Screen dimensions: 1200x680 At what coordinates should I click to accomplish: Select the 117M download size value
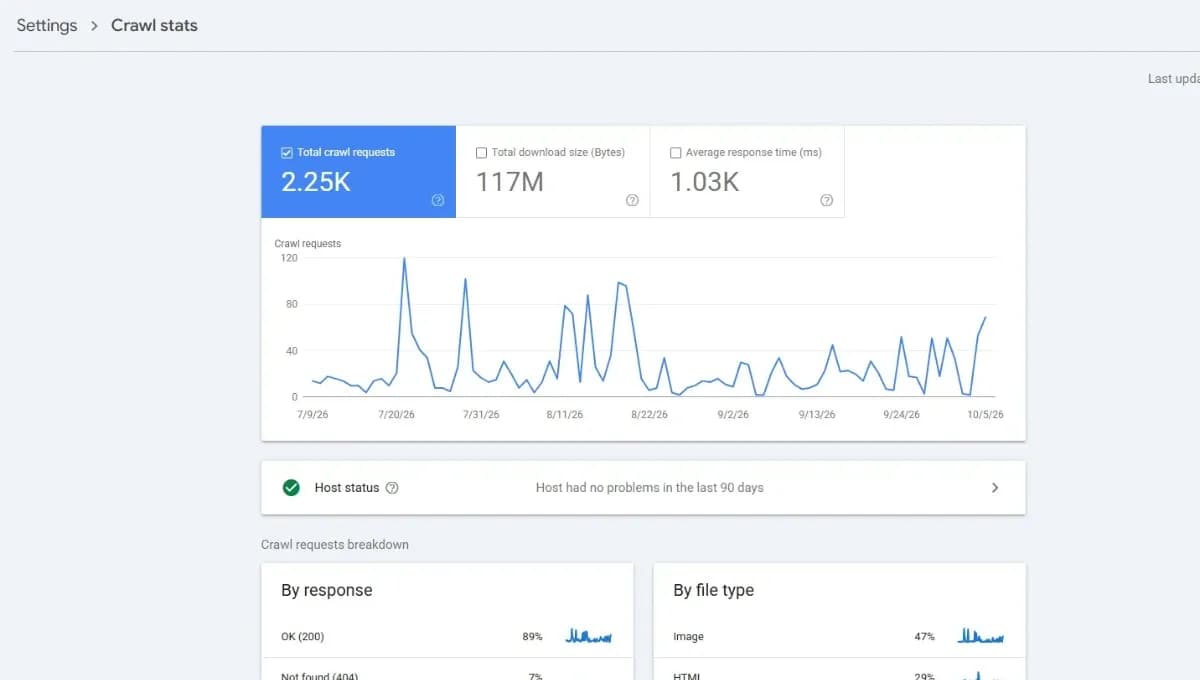click(510, 182)
